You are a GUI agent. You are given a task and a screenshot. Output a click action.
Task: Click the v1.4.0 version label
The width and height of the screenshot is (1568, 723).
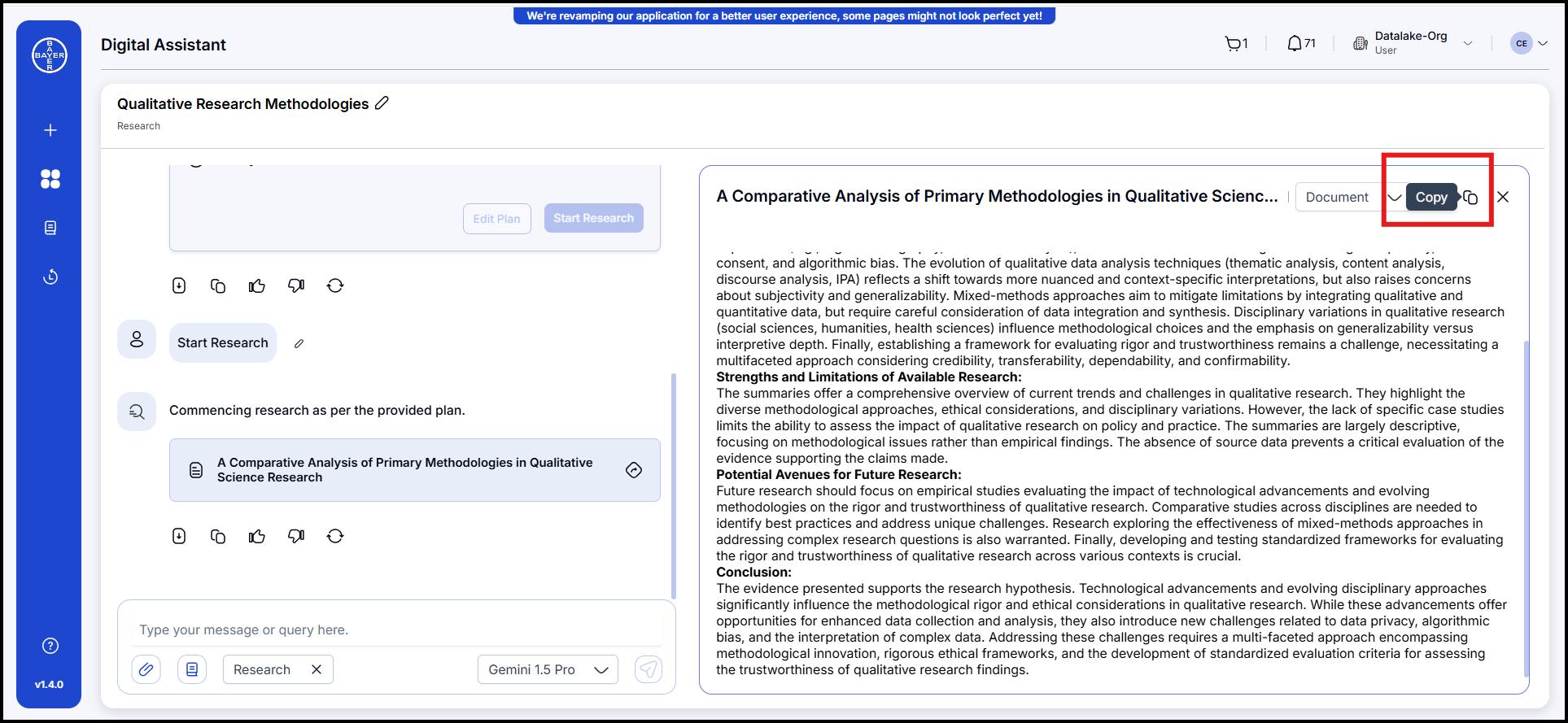coord(49,685)
